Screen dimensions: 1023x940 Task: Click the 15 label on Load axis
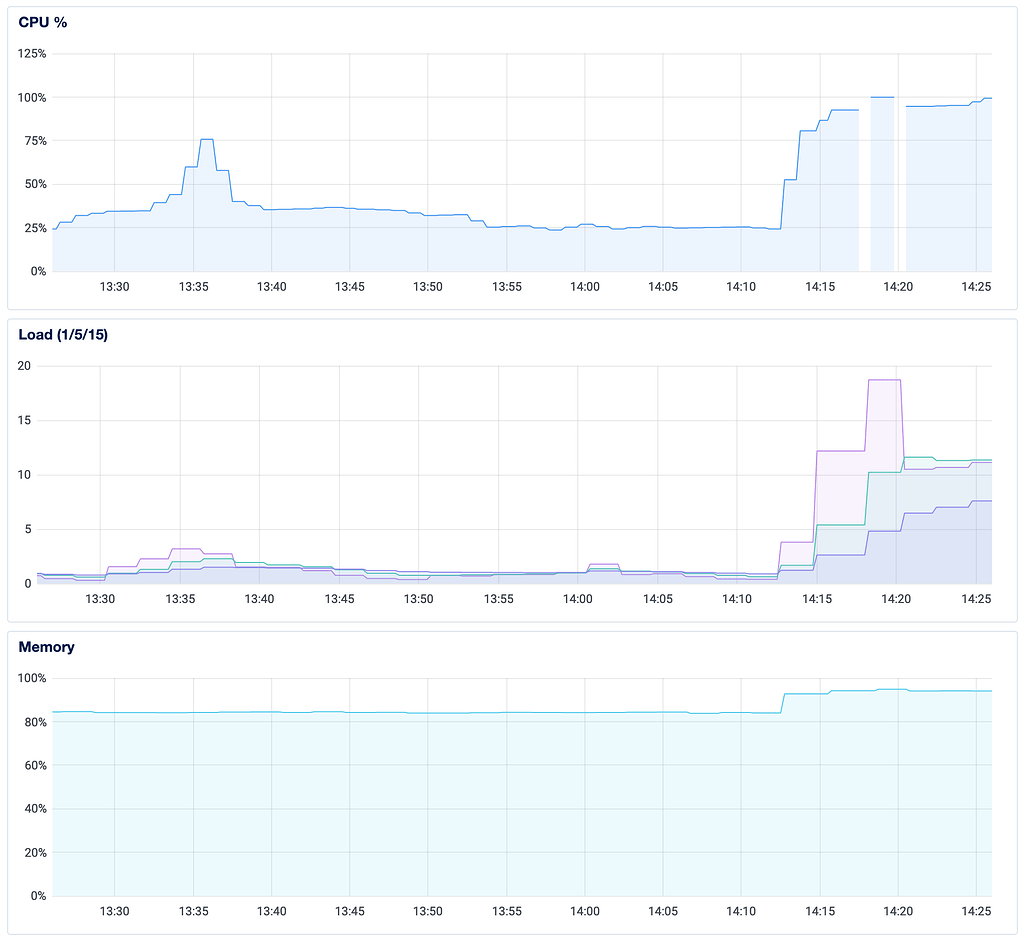click(x=24, y=420)
